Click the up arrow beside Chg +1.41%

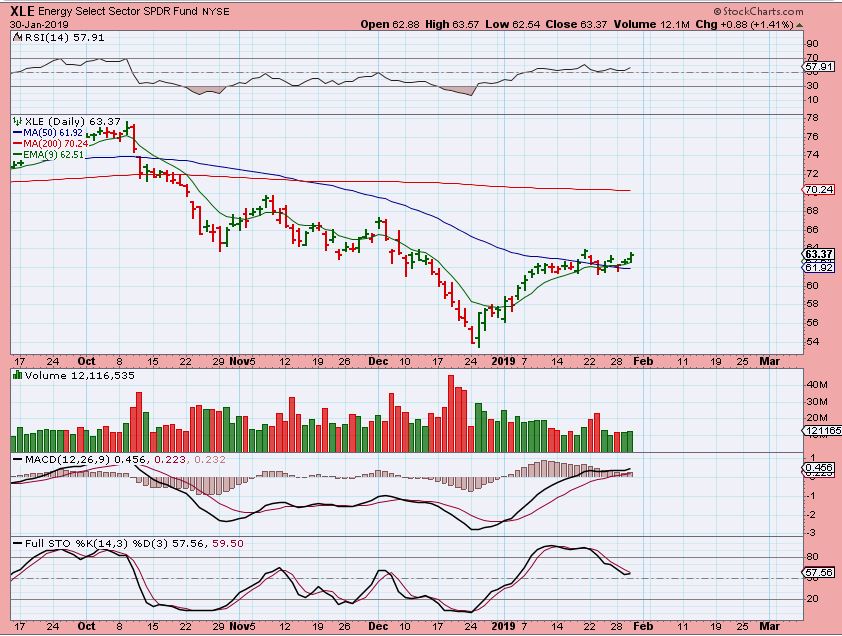(799, 25)
